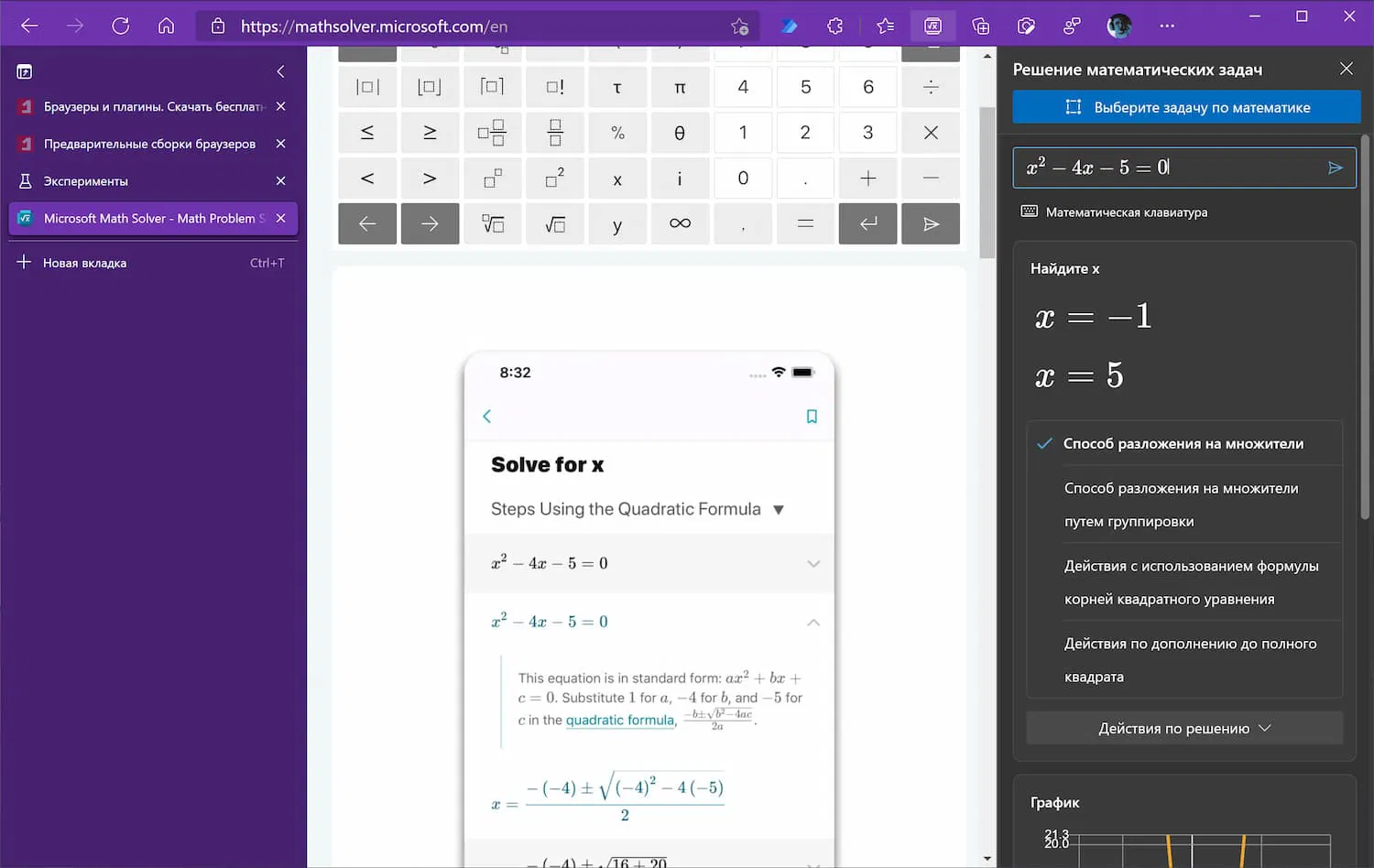Screen dimensions: 1374x868
Task: Refresh the current page
Action: point(120,26)
